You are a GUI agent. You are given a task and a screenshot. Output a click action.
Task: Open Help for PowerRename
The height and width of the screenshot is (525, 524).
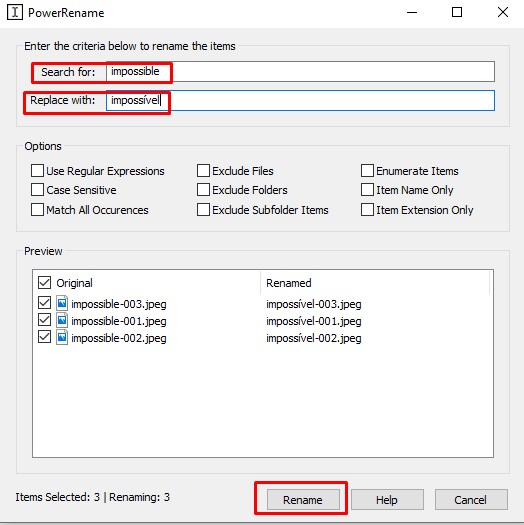coord(387,500)
